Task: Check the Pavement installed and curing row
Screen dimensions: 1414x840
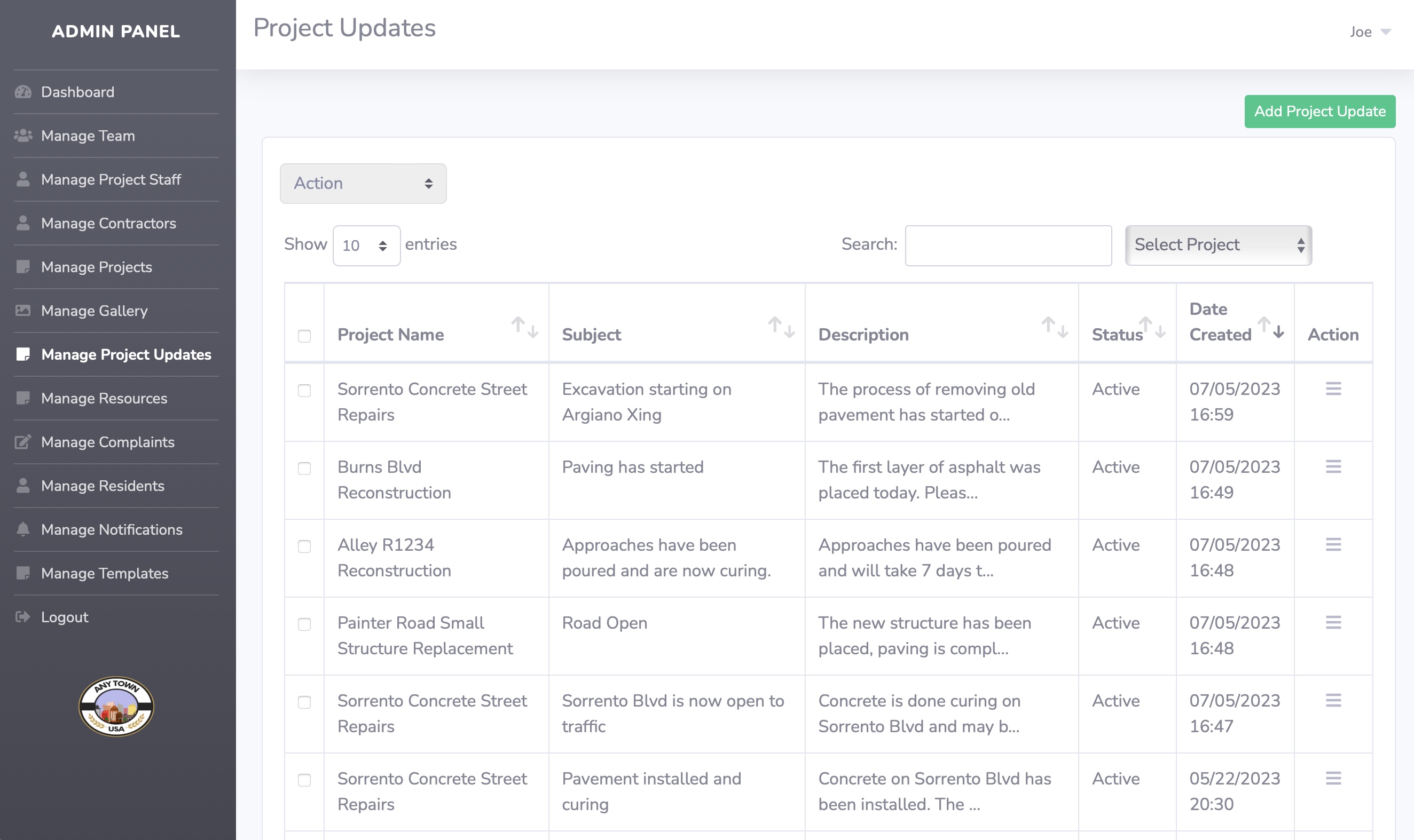Action: (x=304, y=780)
